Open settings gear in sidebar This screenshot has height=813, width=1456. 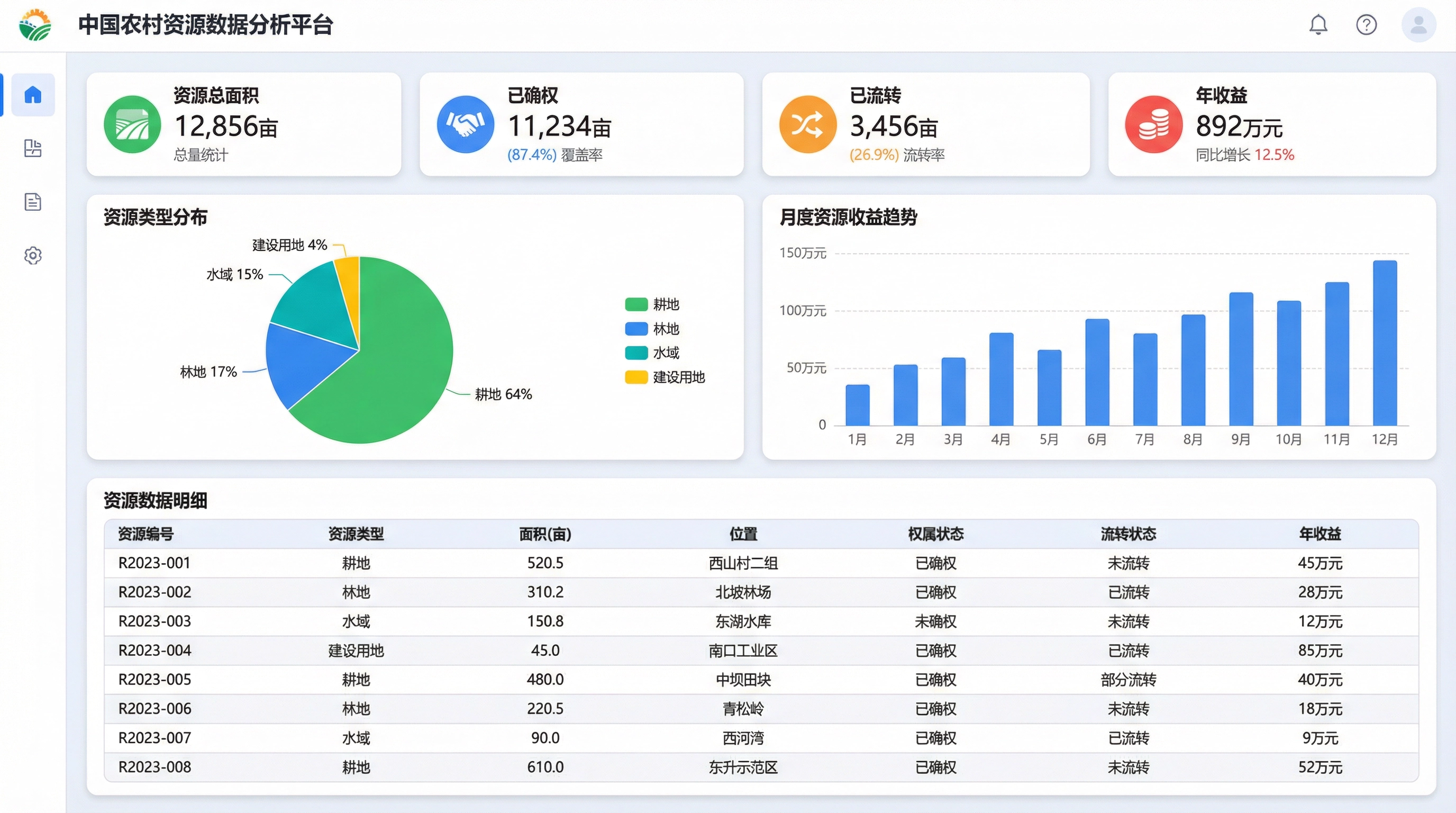click(33, 256)
